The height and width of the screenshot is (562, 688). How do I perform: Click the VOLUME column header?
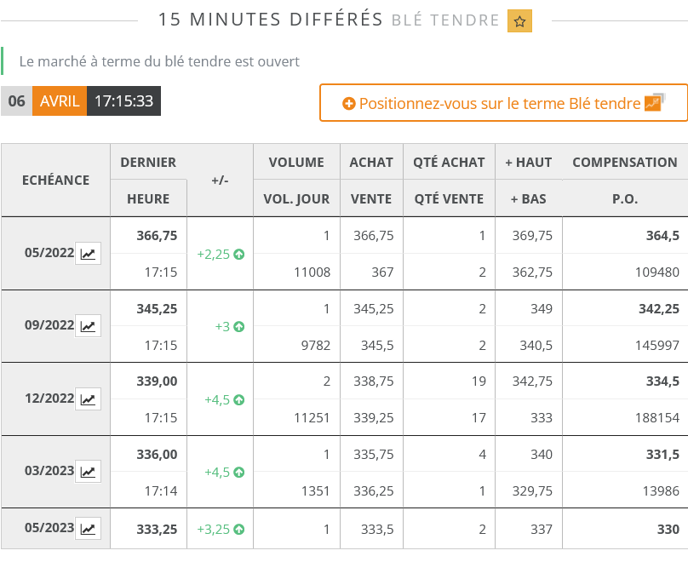pyautogui.click(x=296, y=162)
